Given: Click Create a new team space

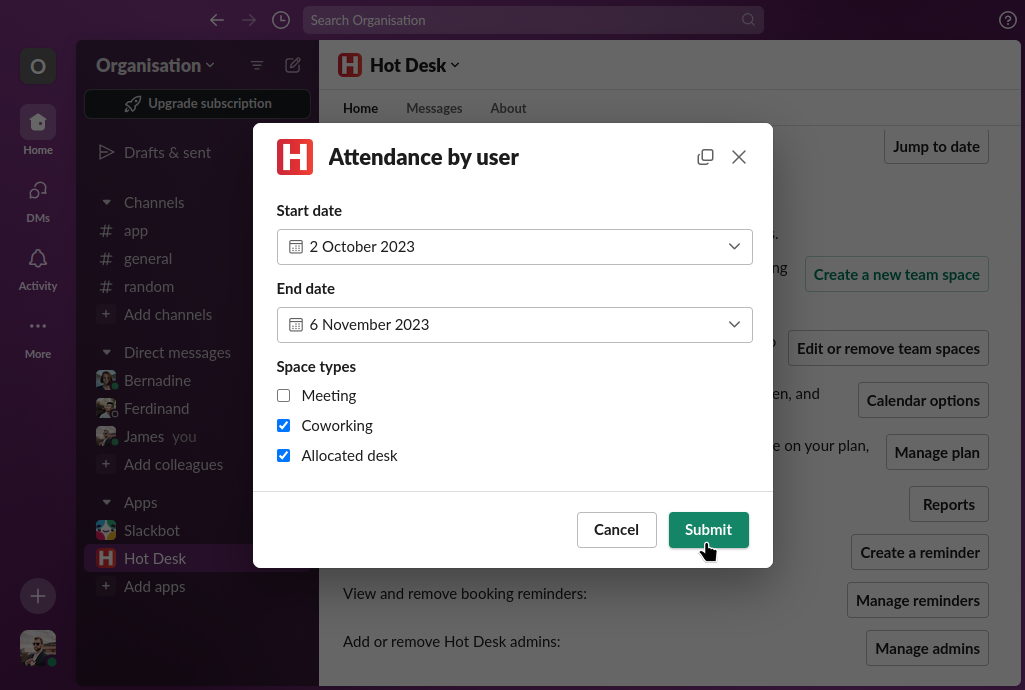Looking at the screenshot, I should tap(896, 274).
